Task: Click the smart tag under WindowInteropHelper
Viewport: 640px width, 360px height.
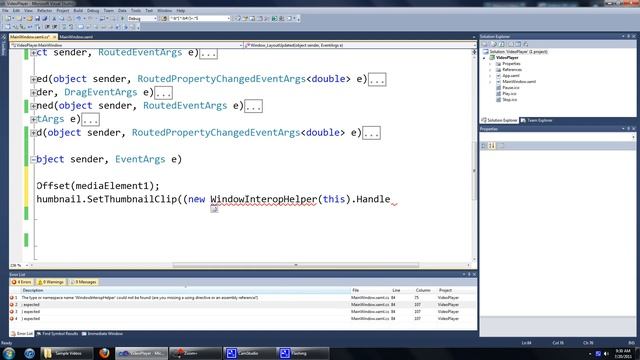Action: tap(214, 209)
